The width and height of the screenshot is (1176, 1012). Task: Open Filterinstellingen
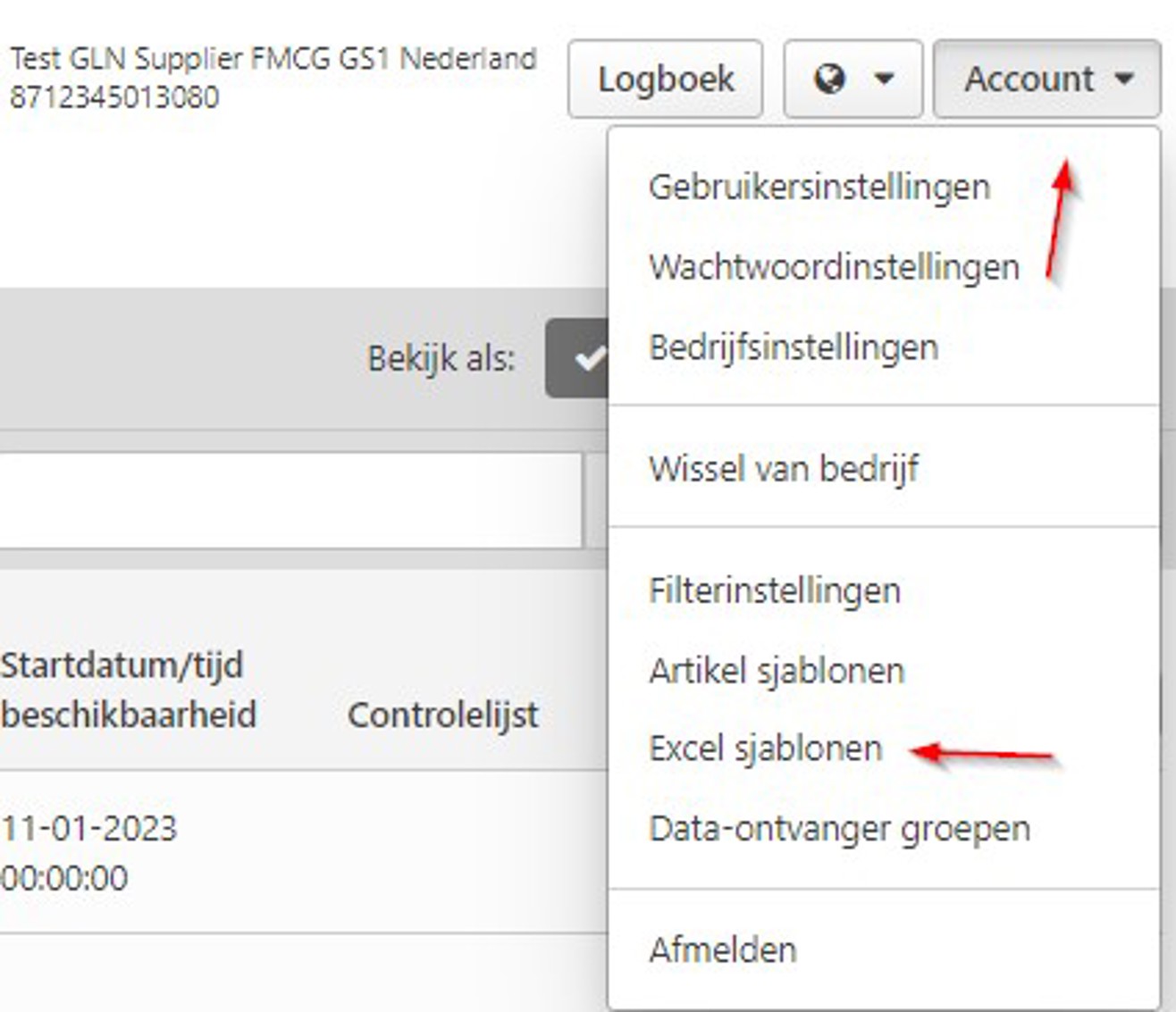tap(775, 590)
